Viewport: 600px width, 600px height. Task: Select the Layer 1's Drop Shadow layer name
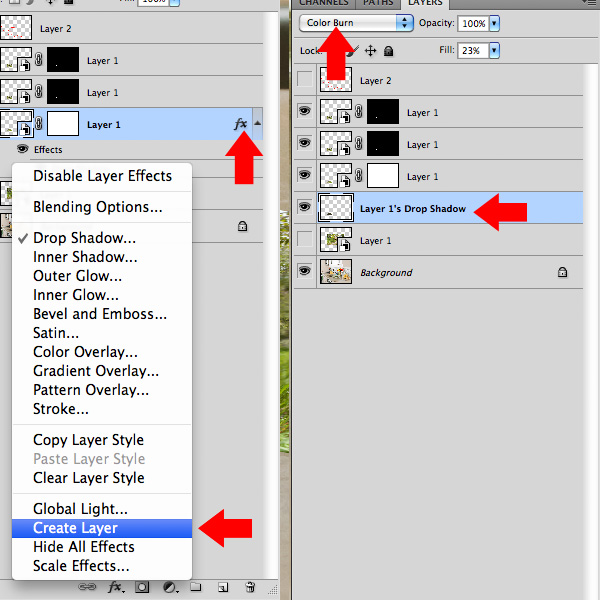coord(412,209)
